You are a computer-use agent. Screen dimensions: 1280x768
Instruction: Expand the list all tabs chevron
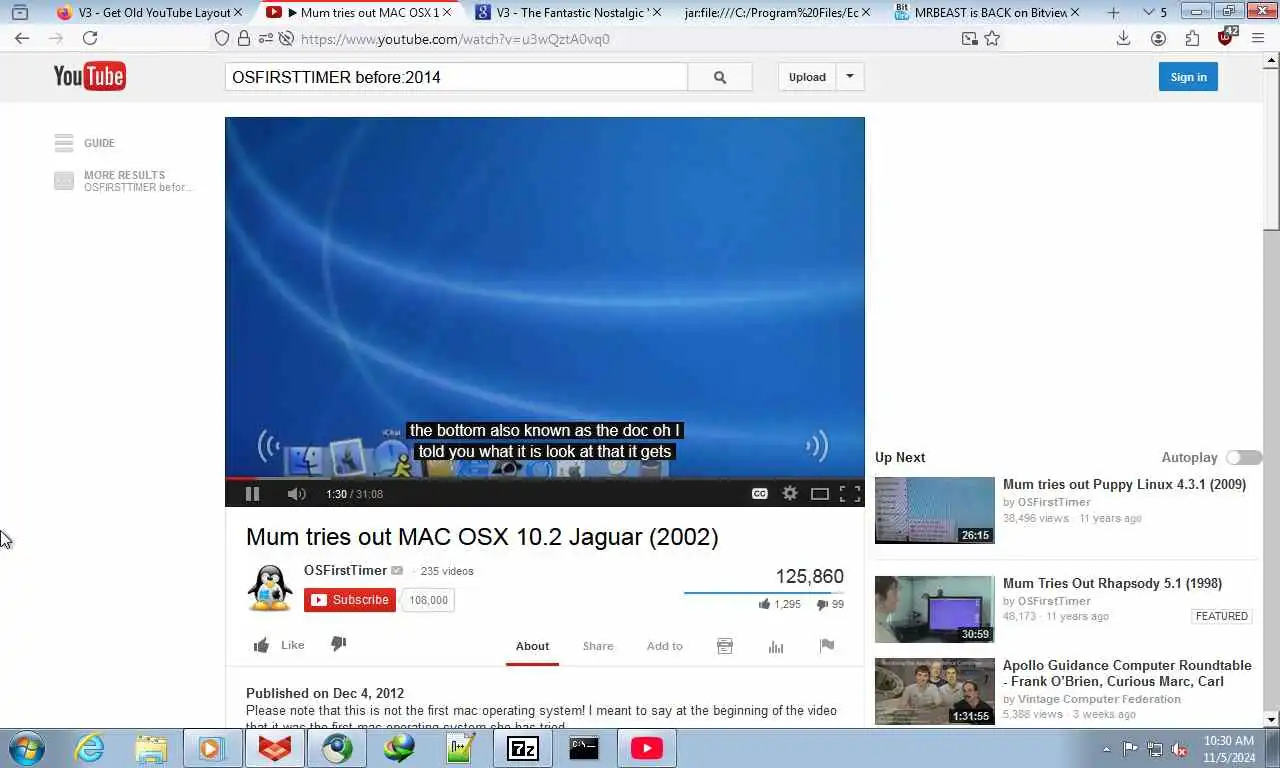[1149, 13]
